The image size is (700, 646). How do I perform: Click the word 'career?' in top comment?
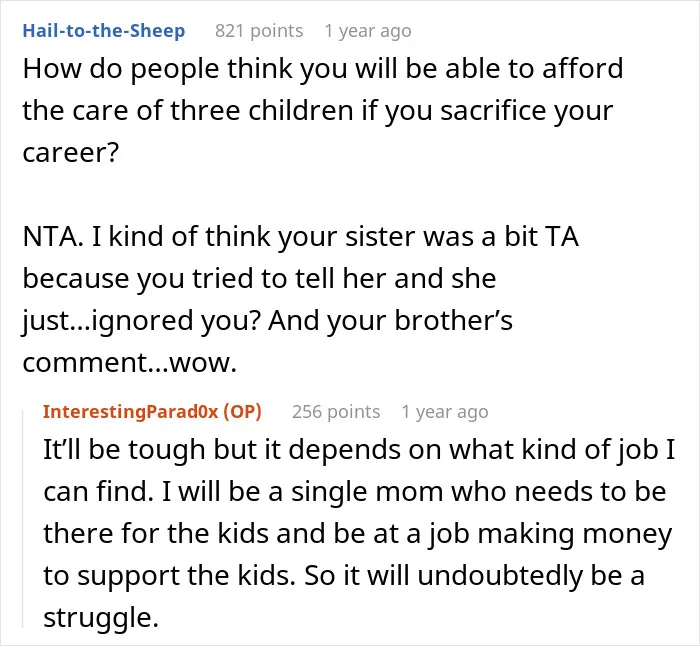point(71,153)
